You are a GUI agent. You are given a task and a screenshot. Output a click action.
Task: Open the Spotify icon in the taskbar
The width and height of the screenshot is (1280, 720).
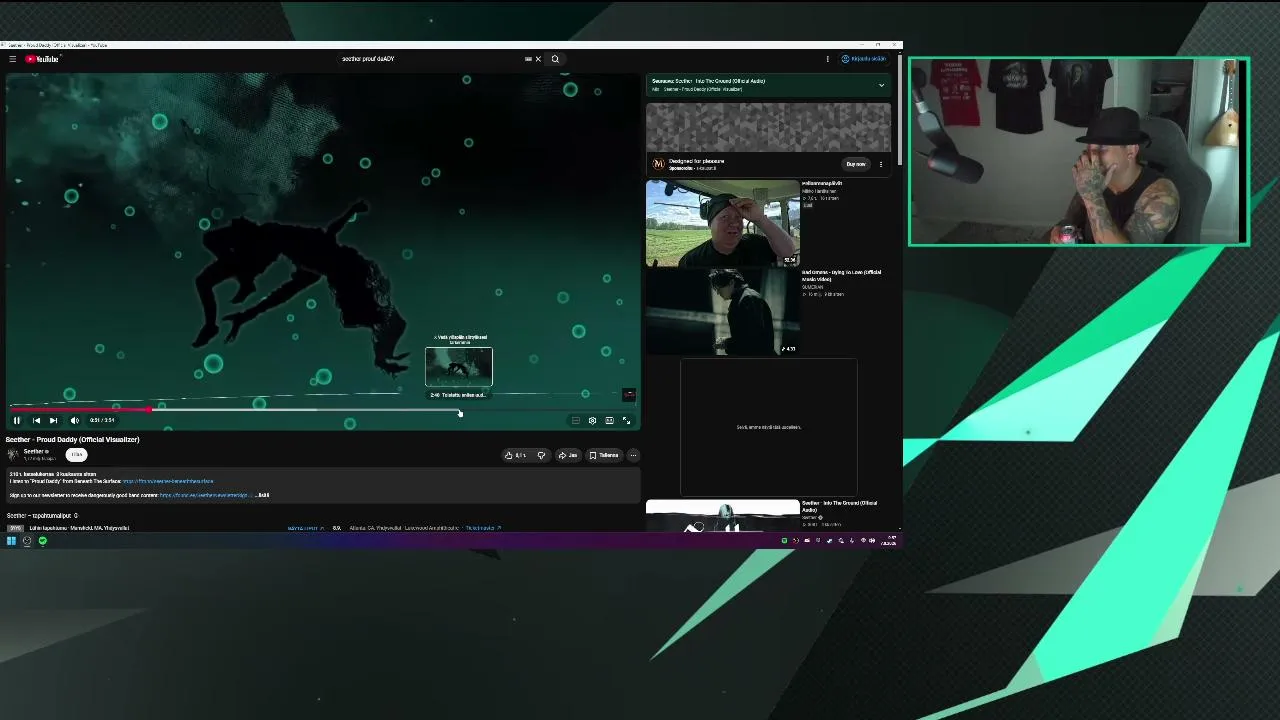(x=43, y=541)
